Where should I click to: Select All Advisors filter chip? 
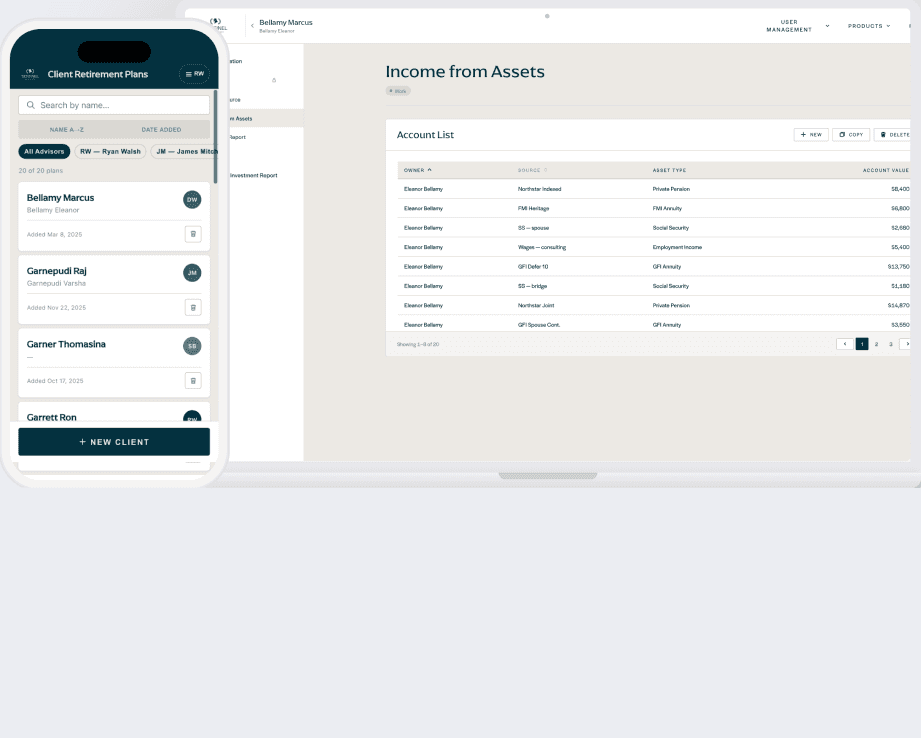pos(44,152)
